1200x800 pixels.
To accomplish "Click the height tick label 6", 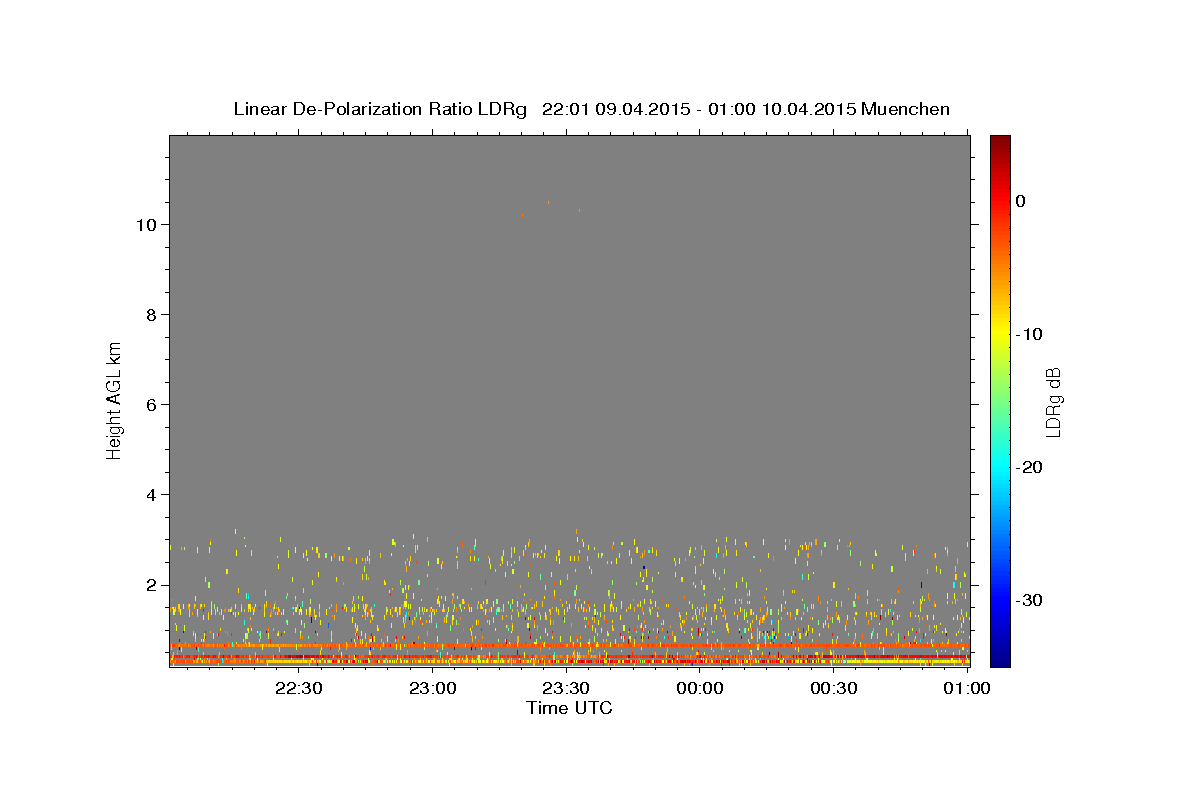I will [x=150, y=405].
